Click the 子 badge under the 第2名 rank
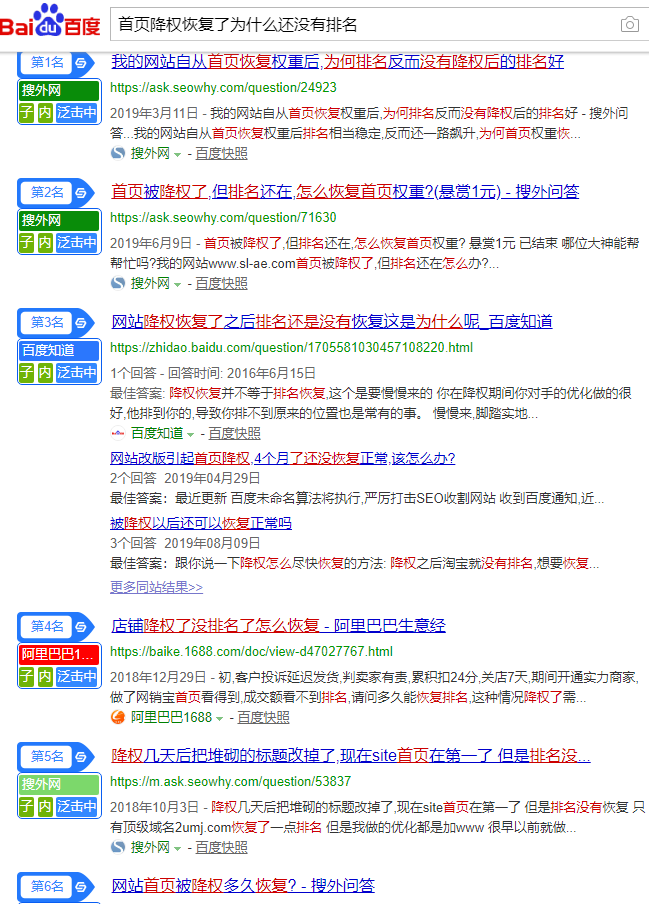The image size is (649, 904). pos(27,242)
